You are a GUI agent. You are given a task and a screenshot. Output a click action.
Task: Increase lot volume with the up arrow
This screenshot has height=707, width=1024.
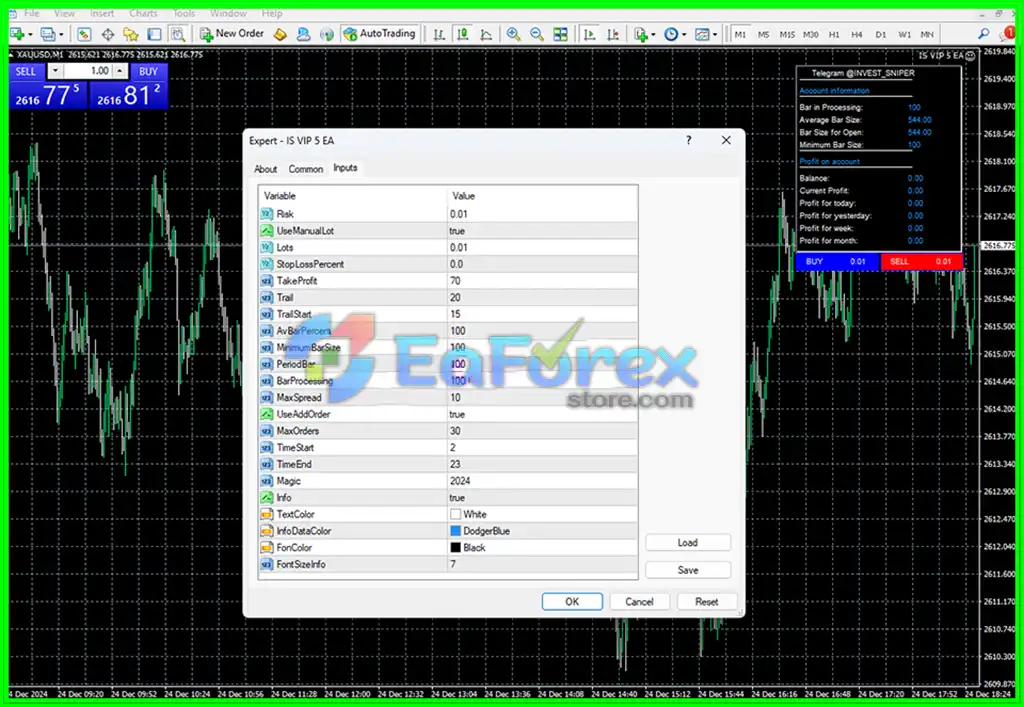coord(120,71)
